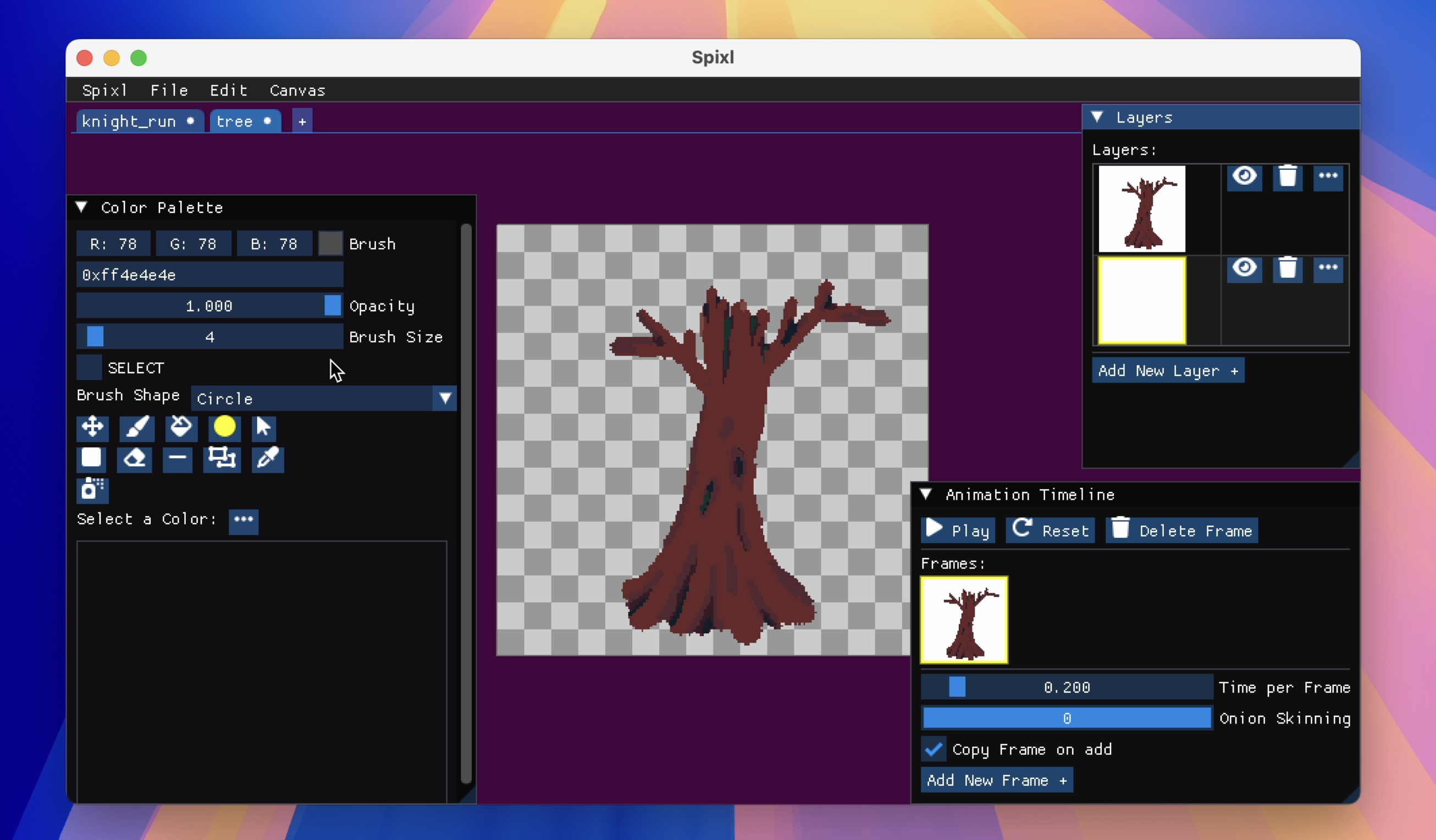Collapse the Animation Timeline panel
The width and height of the screenshot is (1436, 840).
click(926, 495)
